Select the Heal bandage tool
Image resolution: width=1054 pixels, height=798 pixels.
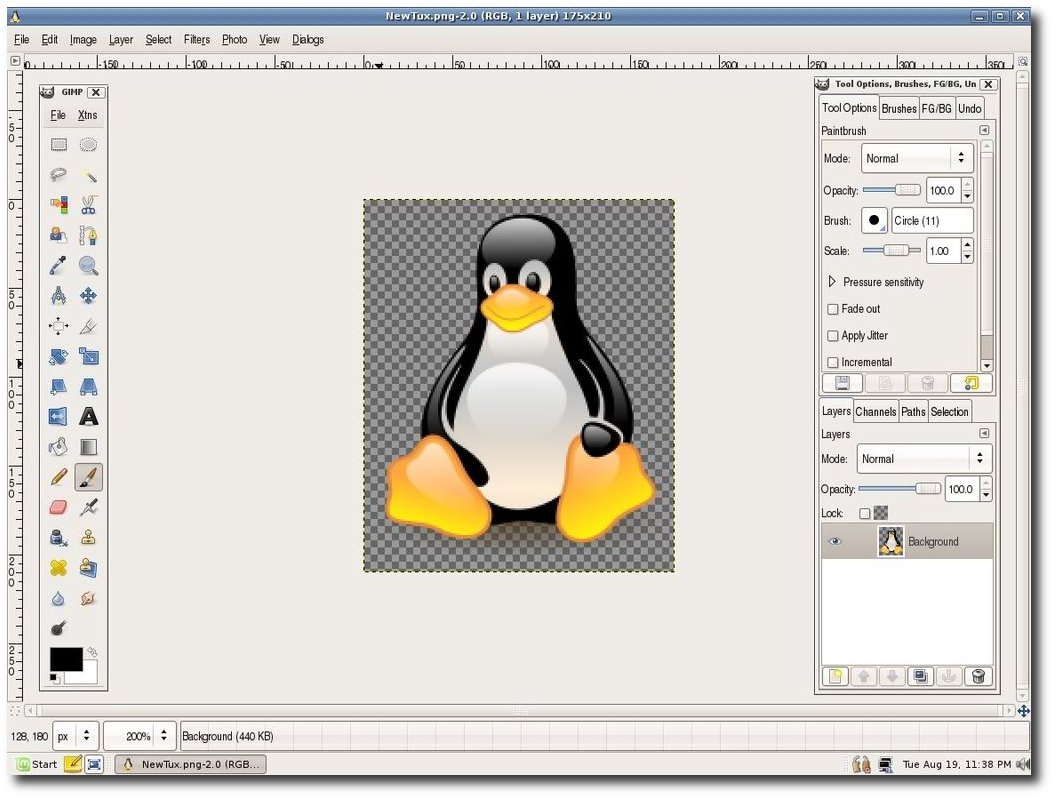(58, 568)
